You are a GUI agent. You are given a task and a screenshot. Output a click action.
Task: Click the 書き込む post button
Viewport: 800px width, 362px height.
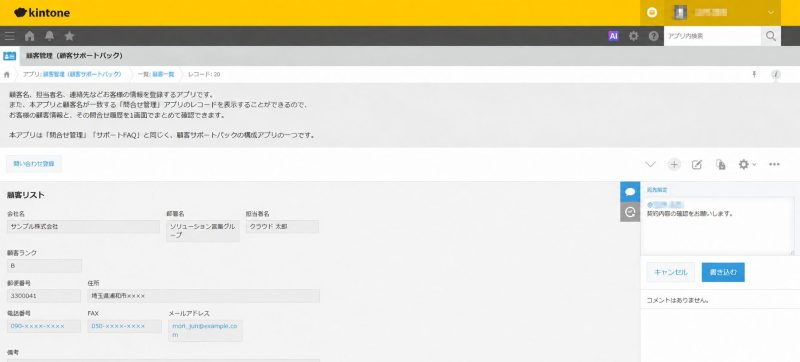point(723,272)
